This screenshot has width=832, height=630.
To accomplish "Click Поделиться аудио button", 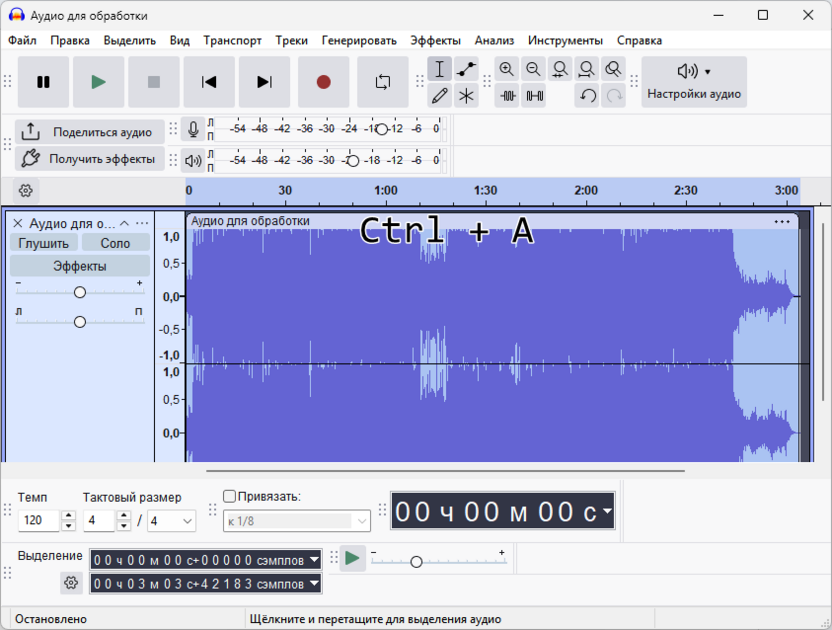I will click(90, 132).
